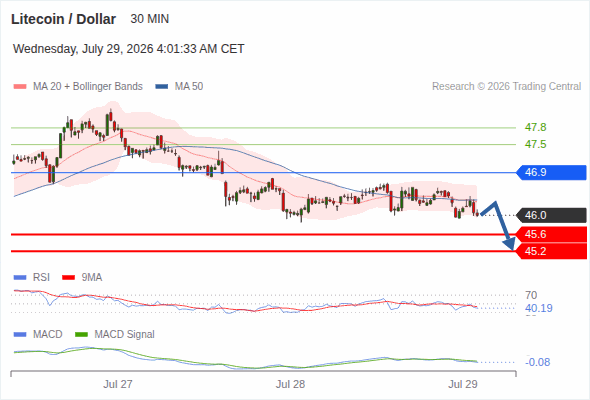Viewport: 590px width, 400px height.
Task: Click the RSI legend color swatch
Action: (20, 278)
